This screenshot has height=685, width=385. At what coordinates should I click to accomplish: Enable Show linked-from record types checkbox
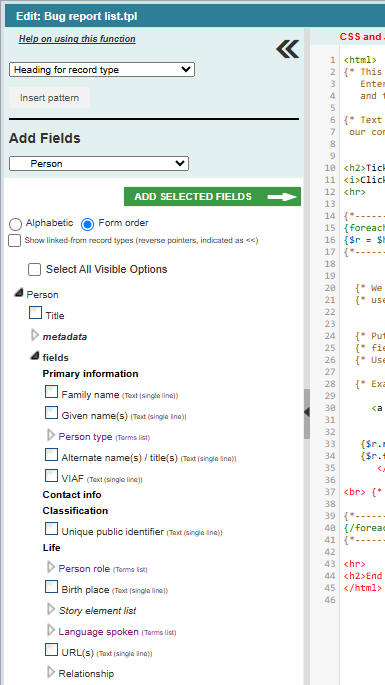pyautogui.click(x=14, y=240)
